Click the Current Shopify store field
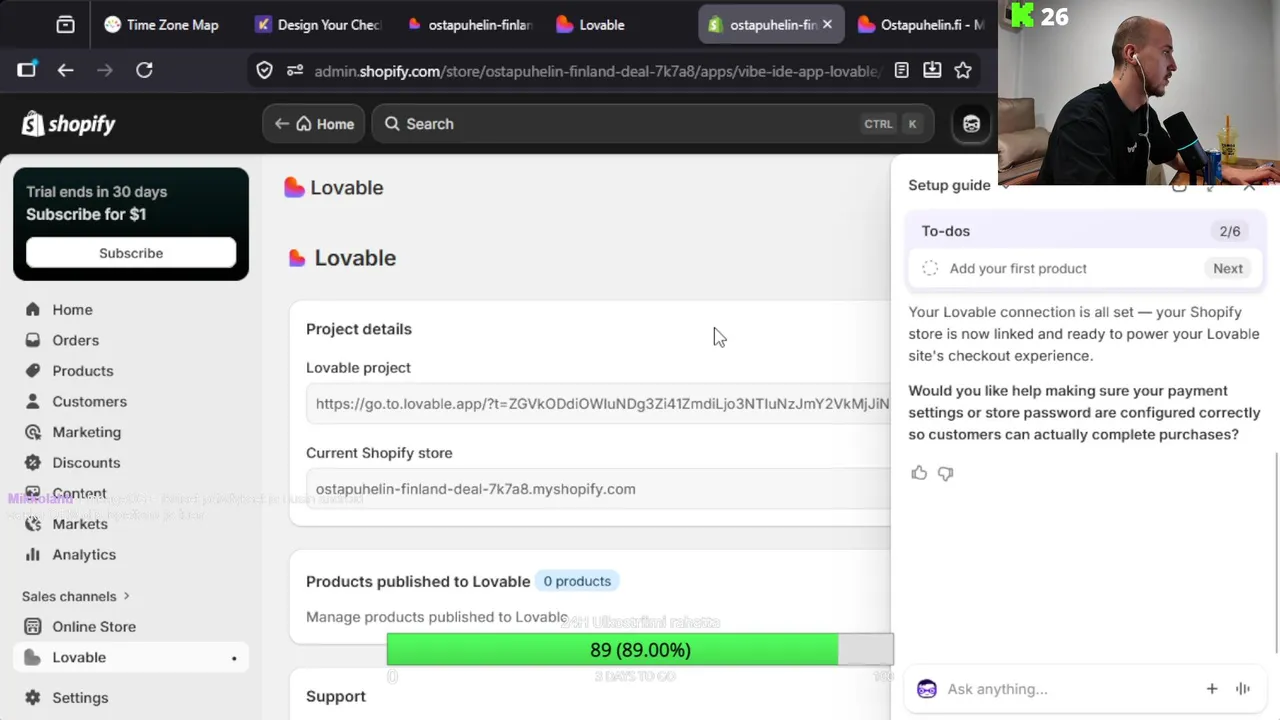Image resolution: width=1280 pixels, height=720 pixels. coord(598,489)
